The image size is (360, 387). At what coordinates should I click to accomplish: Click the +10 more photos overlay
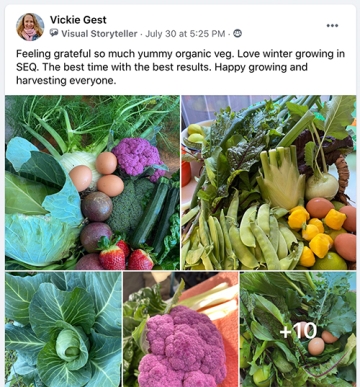pos(298,329)
